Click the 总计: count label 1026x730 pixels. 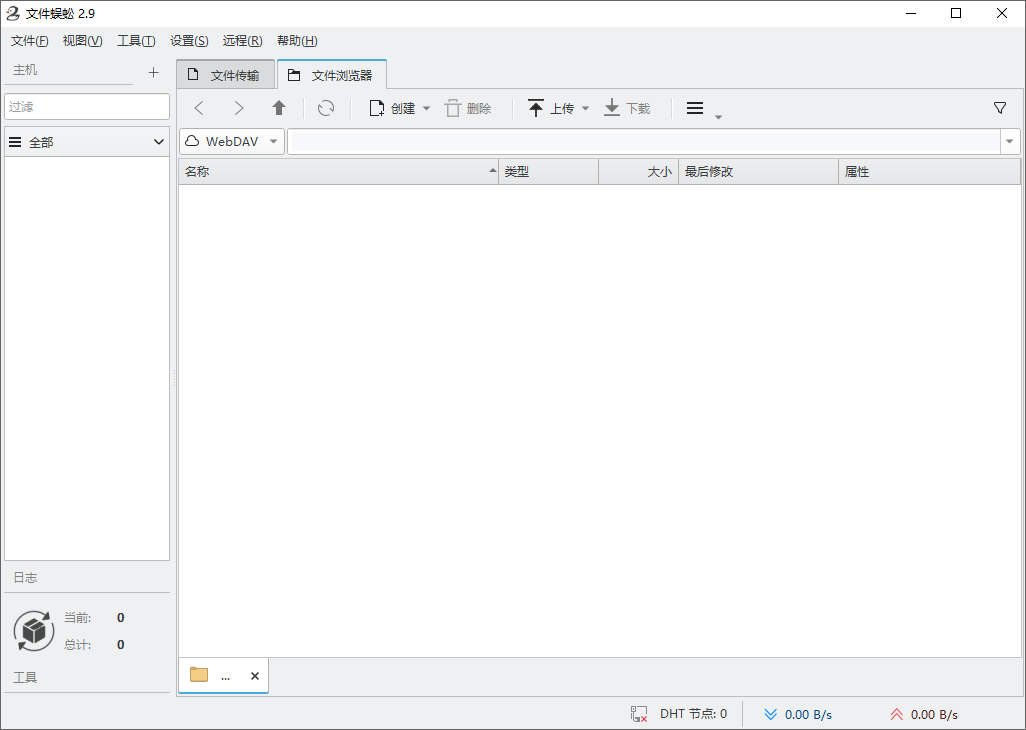coord(78,644)
